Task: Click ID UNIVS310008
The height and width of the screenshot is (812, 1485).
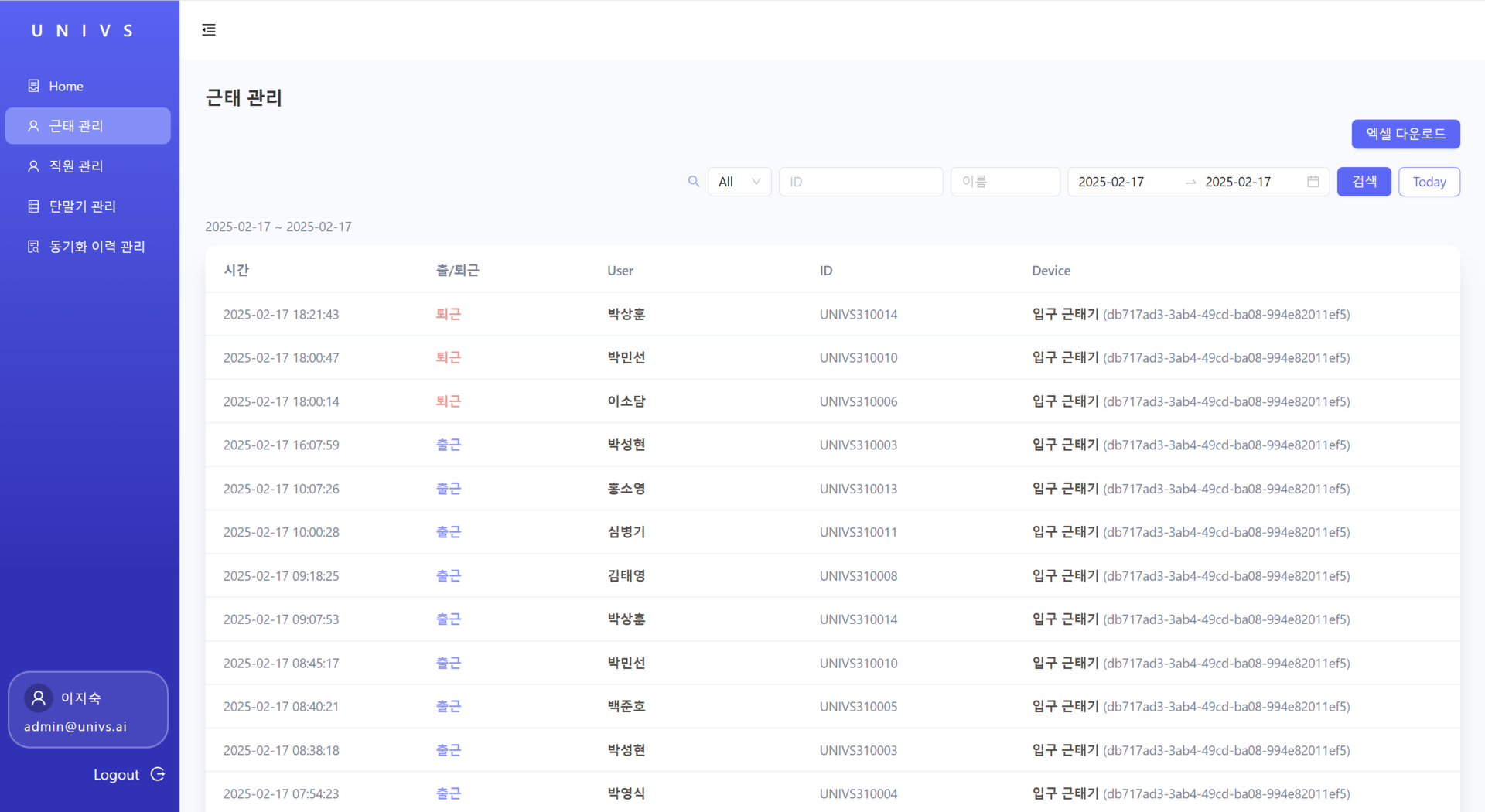Action: (x=859, y=576)
